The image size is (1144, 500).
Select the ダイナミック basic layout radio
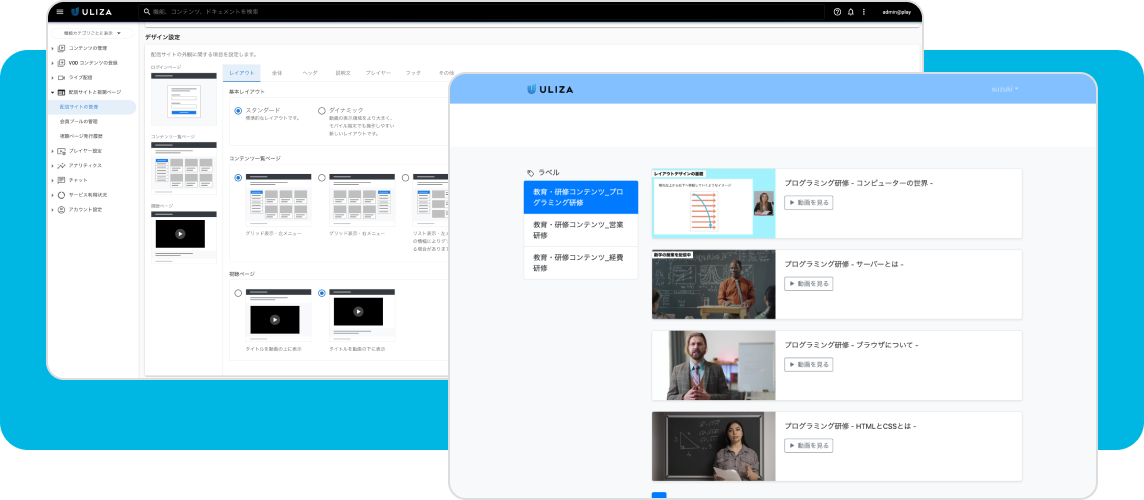pyautogui.click(x=322, y=111)
